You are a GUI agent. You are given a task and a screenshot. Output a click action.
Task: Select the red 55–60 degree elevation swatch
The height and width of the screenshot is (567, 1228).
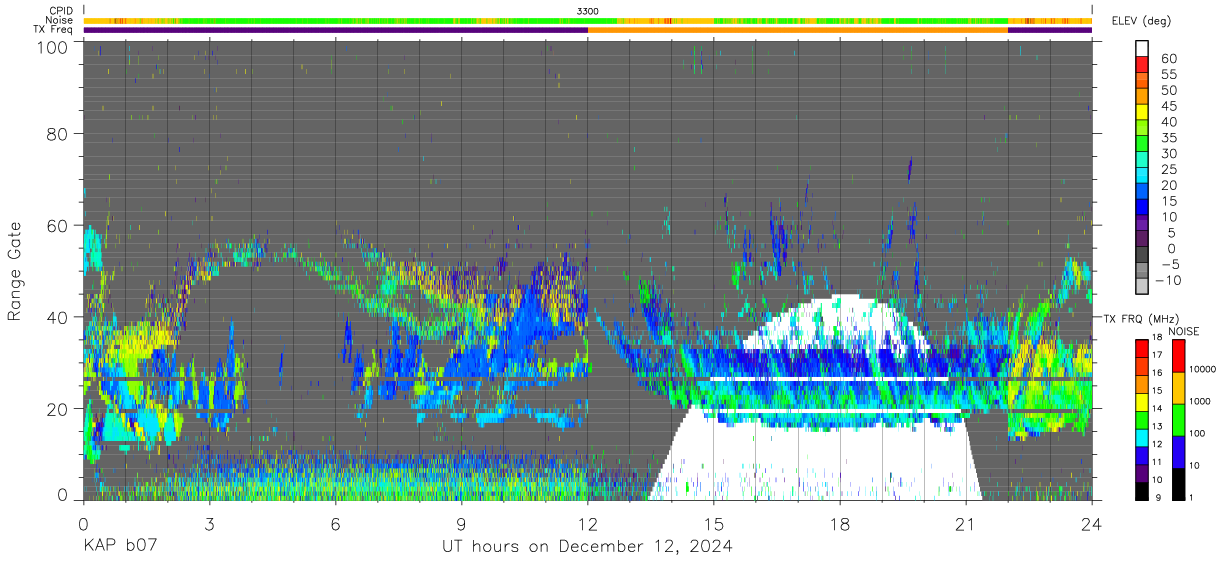[x=1143, y=66]
